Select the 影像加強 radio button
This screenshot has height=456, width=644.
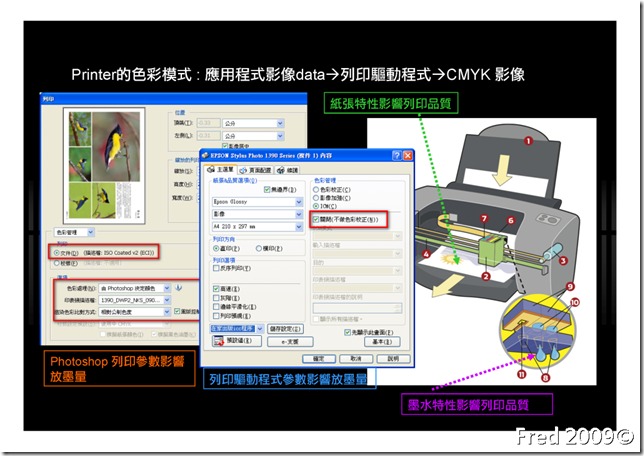pyautogui.click(x=315, y=198)
